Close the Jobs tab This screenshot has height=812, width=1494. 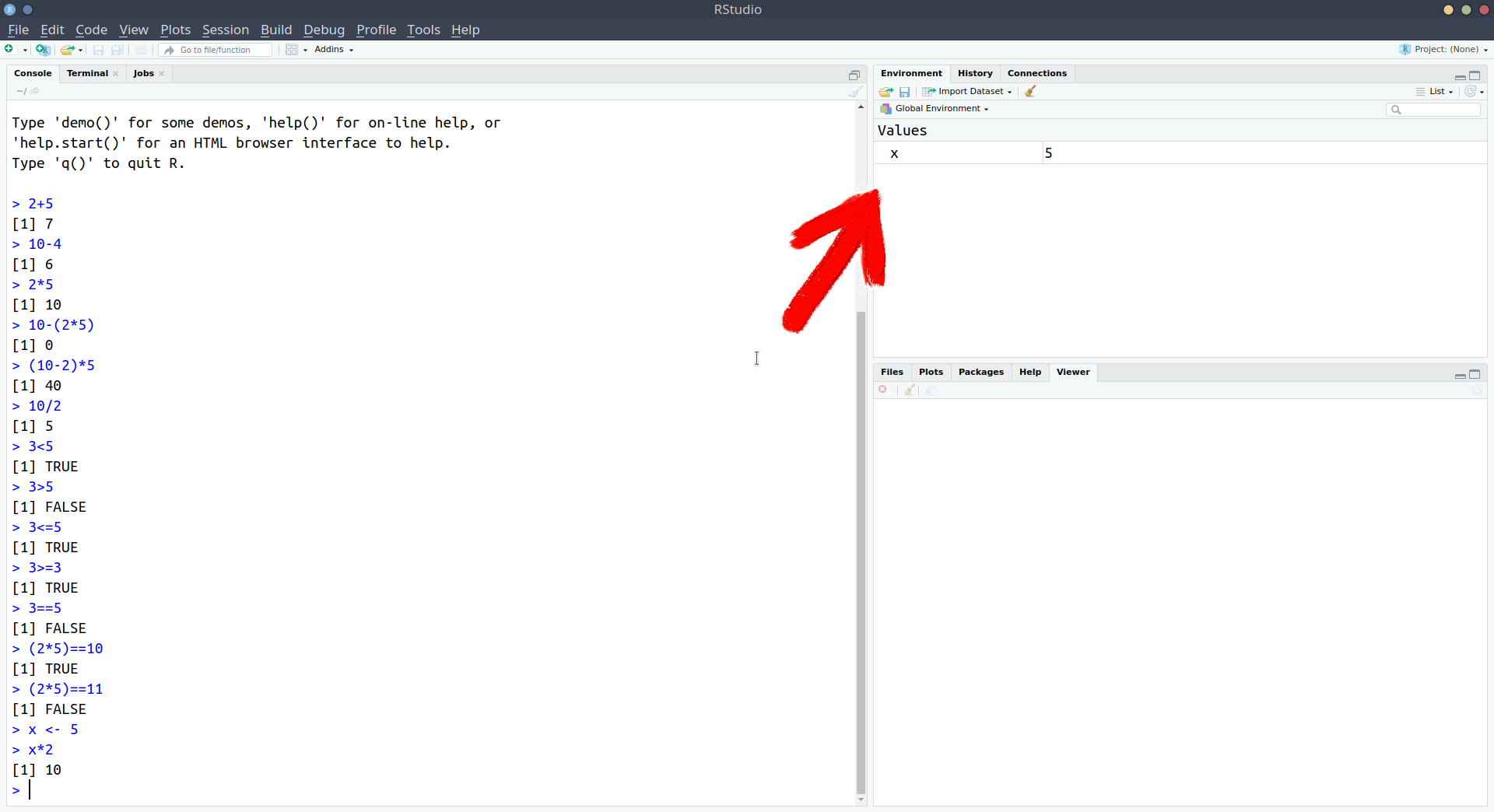(x=162, y=74)
